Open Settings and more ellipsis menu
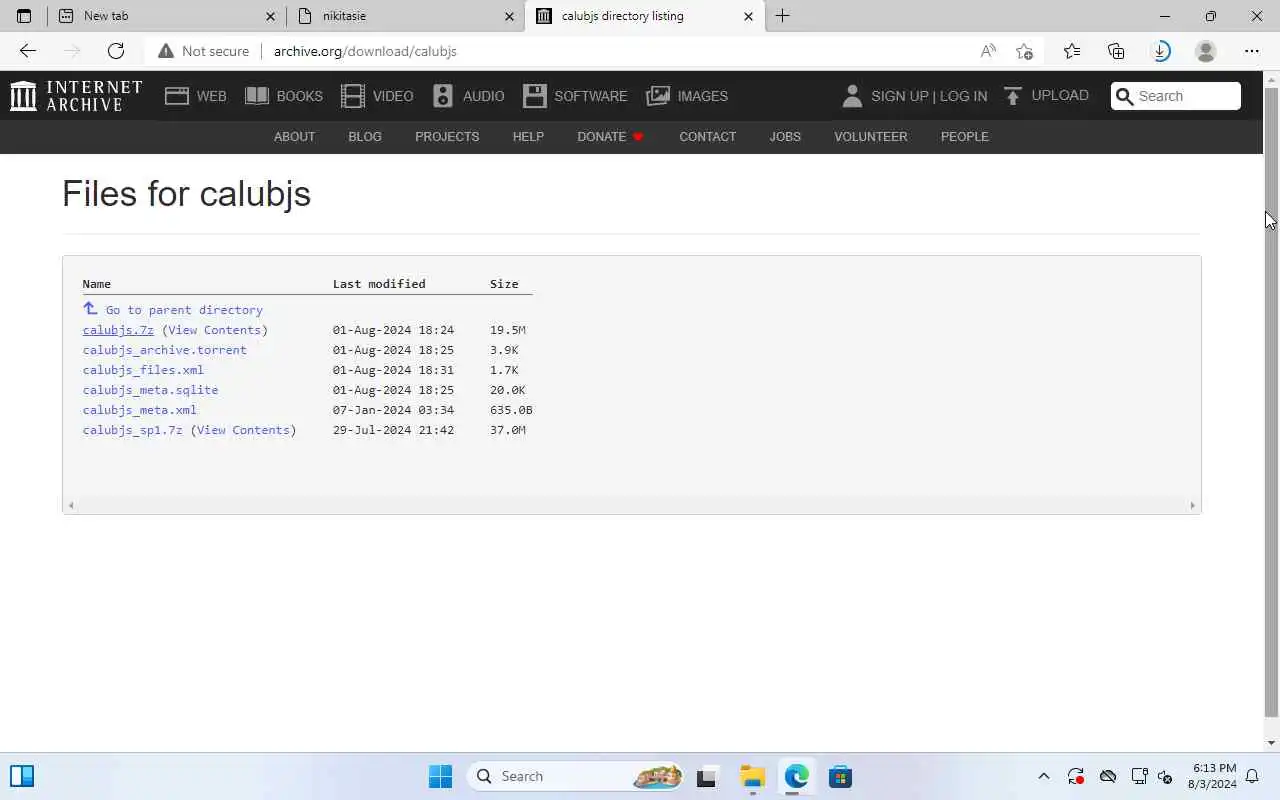This screenshot has width=1280, height=800. click(x=1252, y=51)
